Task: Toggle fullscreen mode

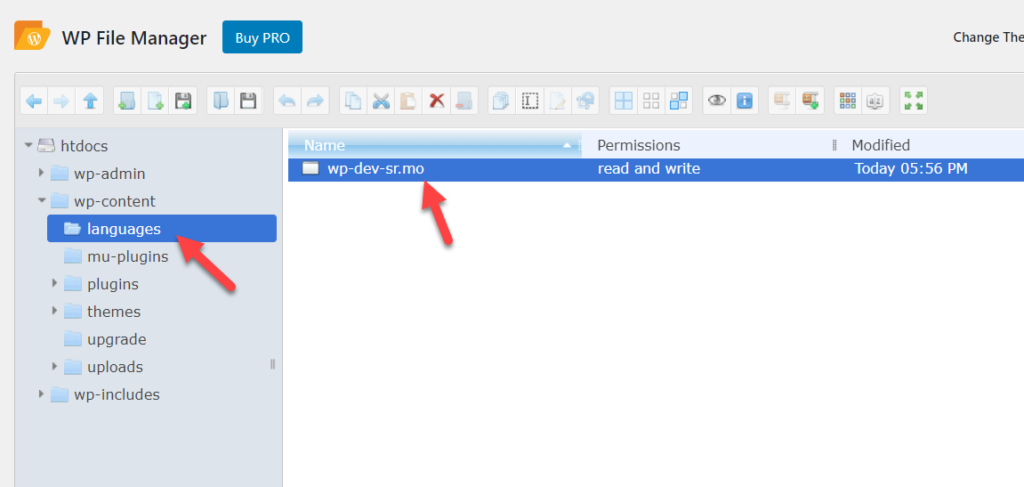Action: [x=913, y=101]
